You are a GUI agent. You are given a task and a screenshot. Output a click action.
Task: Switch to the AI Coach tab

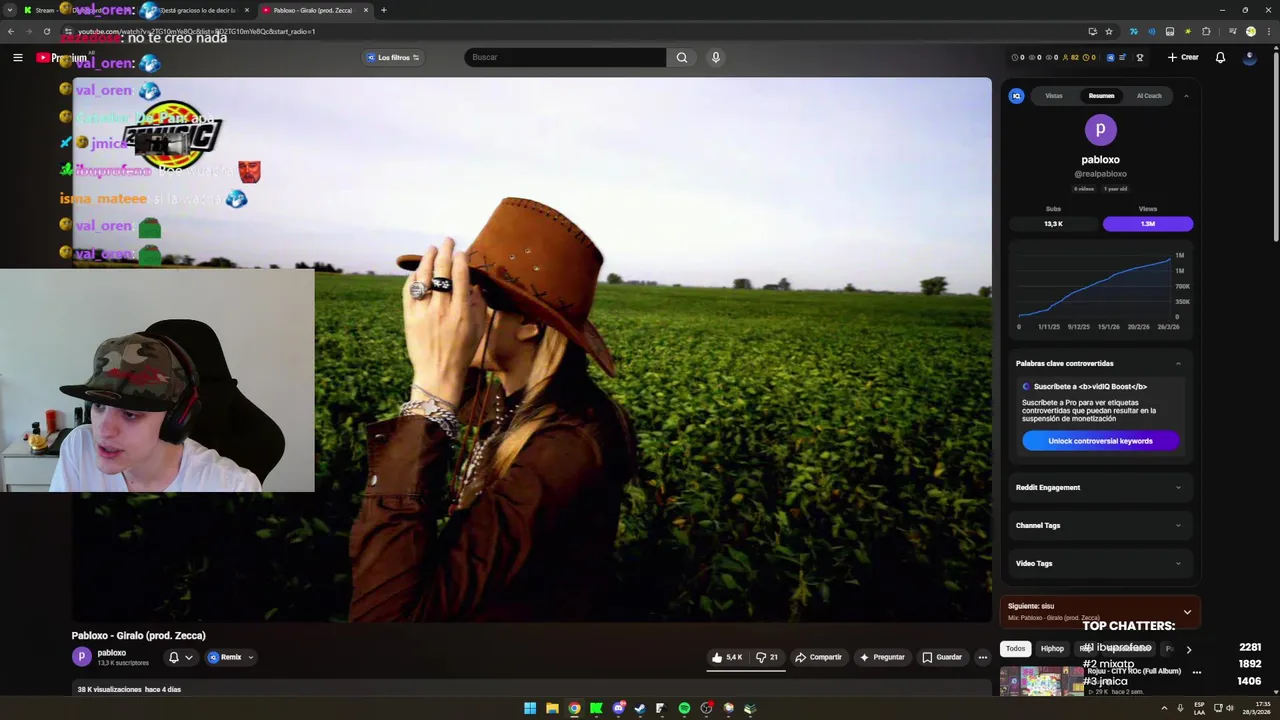[1149, 96]
